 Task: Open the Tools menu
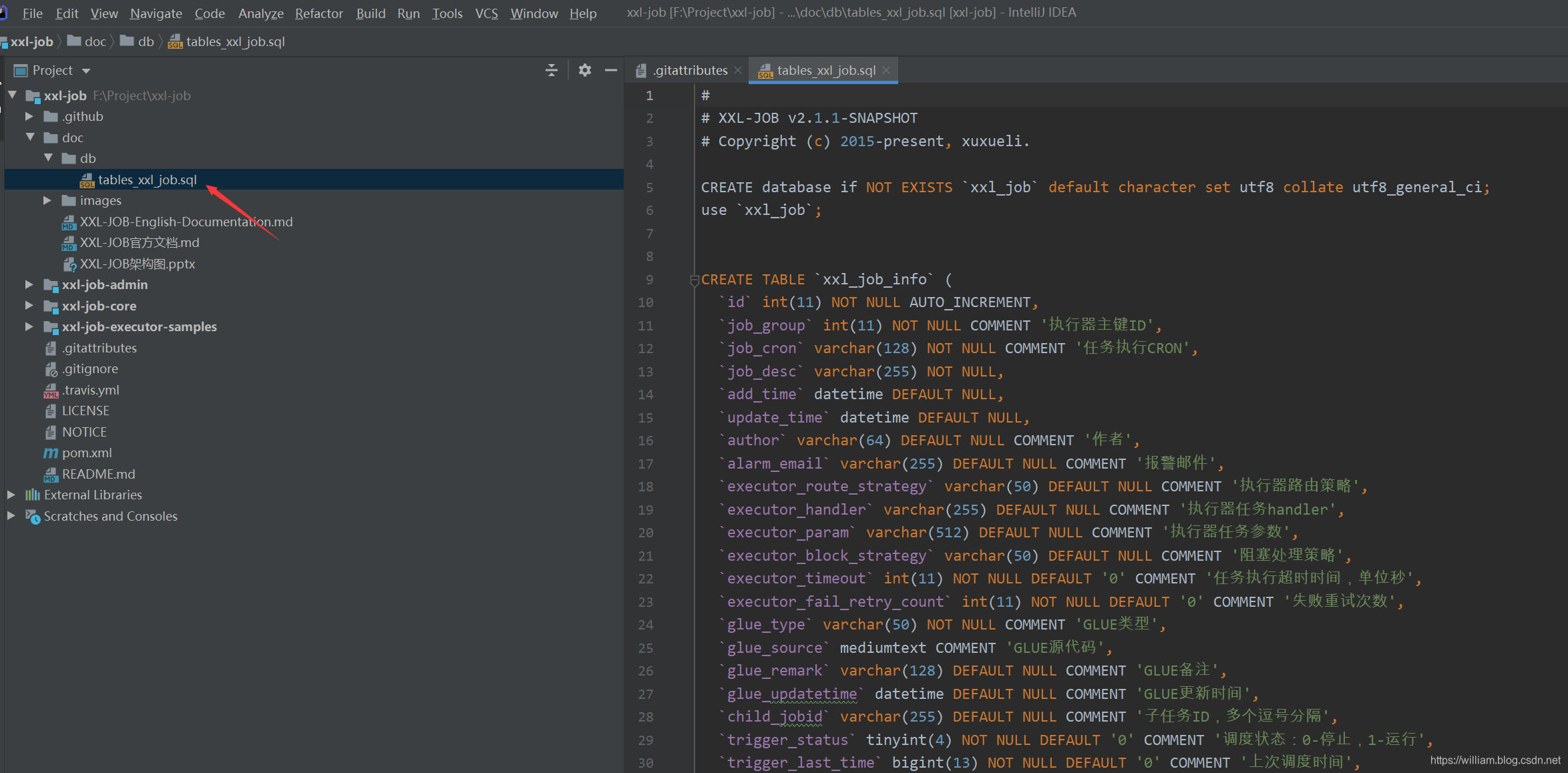tap(447, 13)
